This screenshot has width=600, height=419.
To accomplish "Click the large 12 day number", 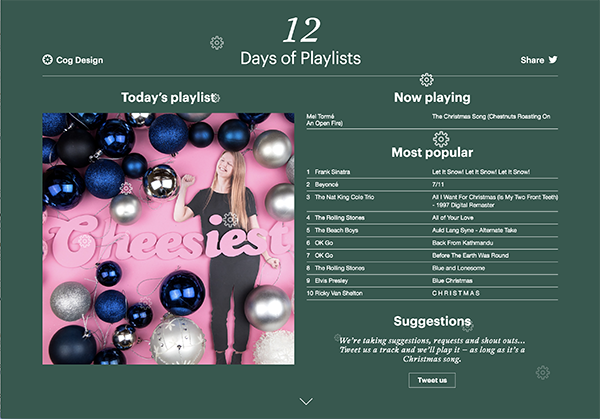I will (x=302, y=30).
